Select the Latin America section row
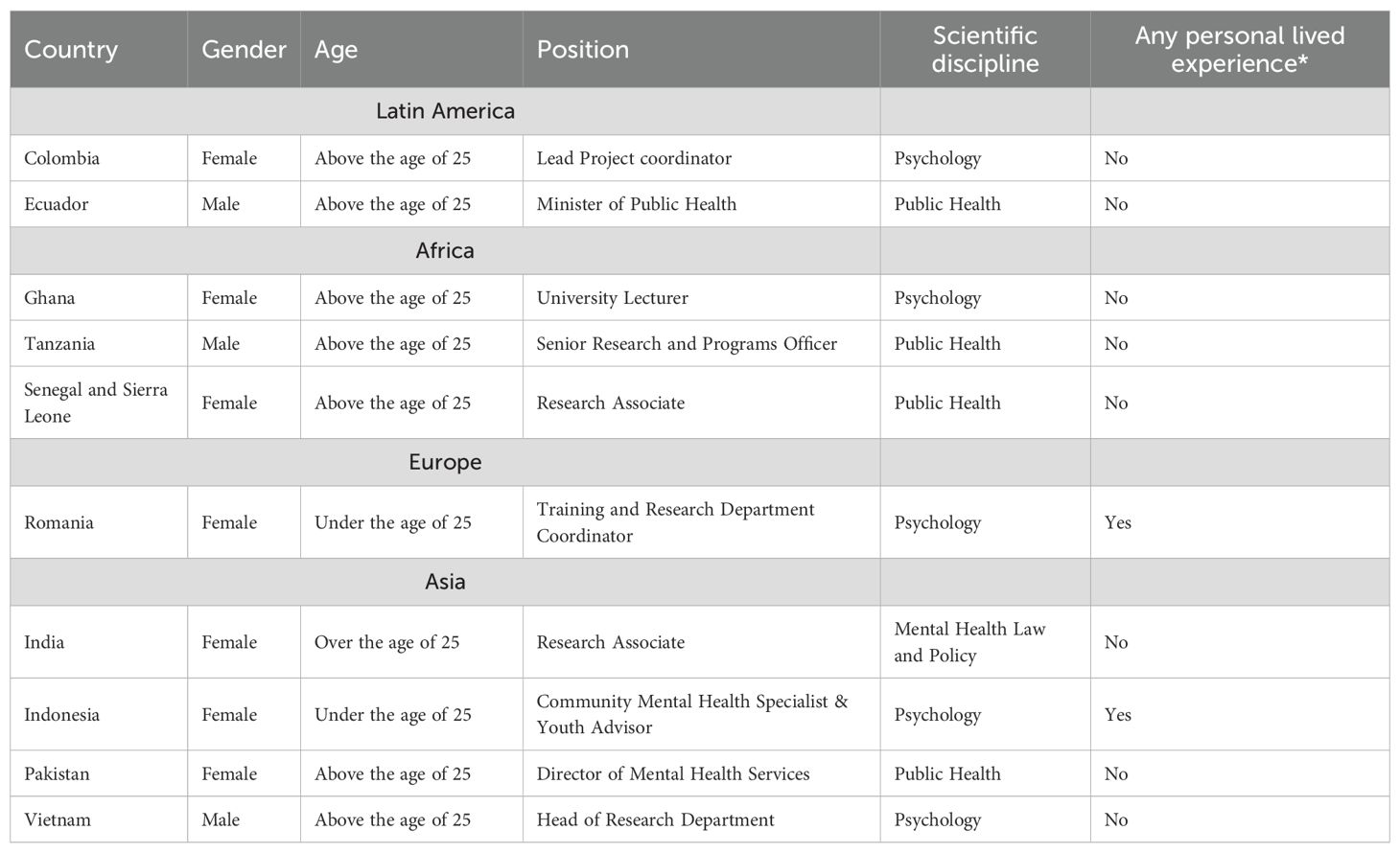 [x=445, y=111]
